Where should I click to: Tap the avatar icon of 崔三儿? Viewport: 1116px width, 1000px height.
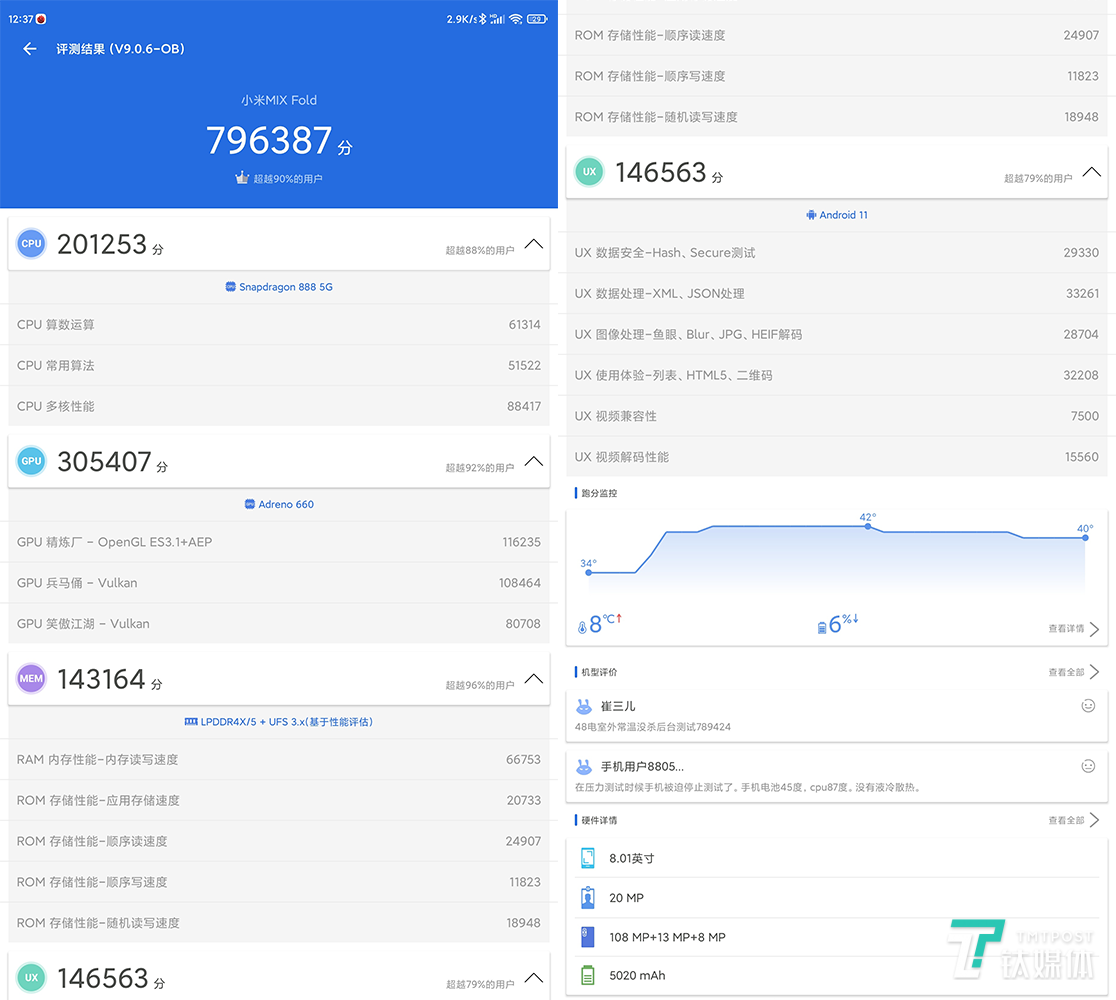[x=584, y=707]
